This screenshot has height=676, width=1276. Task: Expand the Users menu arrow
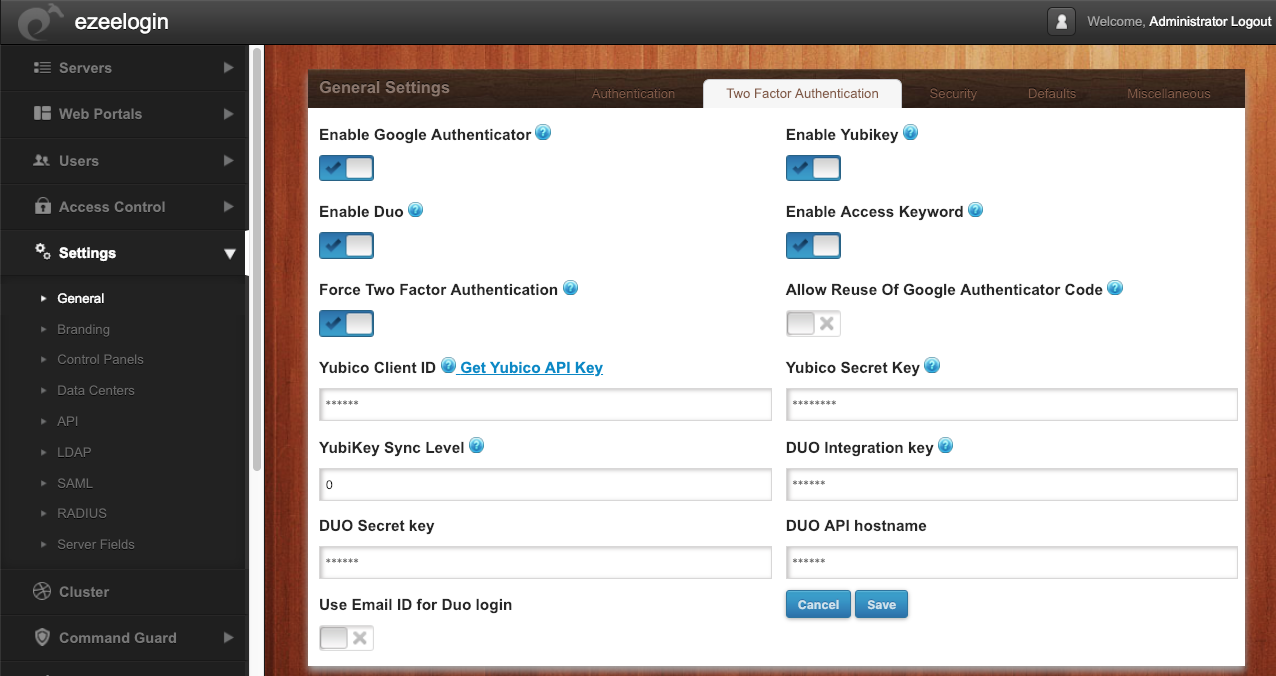click(x=229, y=160)
